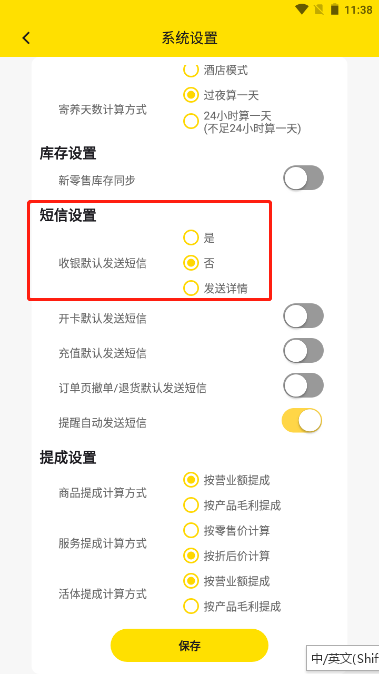Select 按产品毛利提成 under 活体提成计算方式
379x674 pixels.
191,606
